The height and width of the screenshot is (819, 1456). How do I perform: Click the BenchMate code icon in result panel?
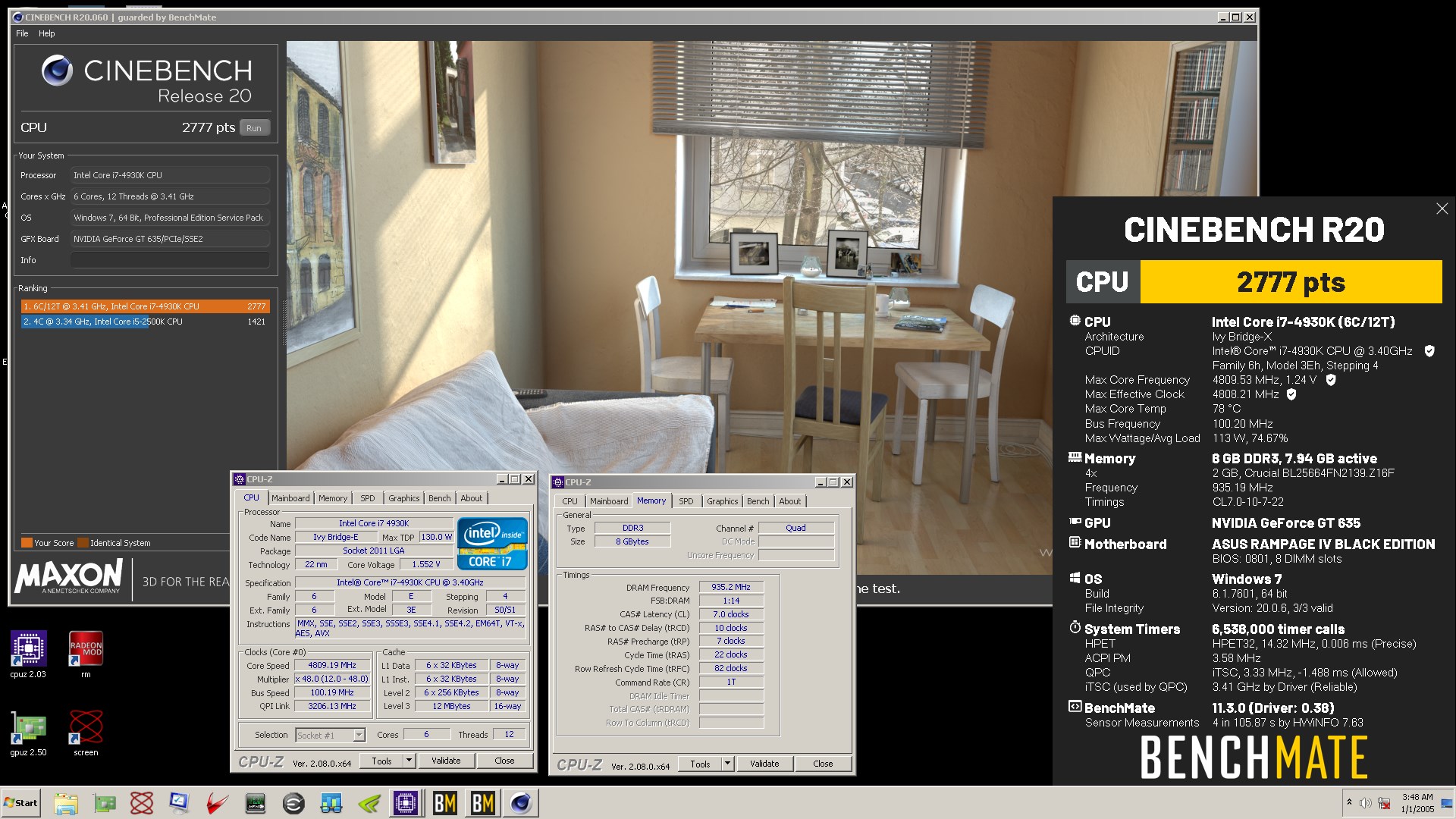point(1075,707)
